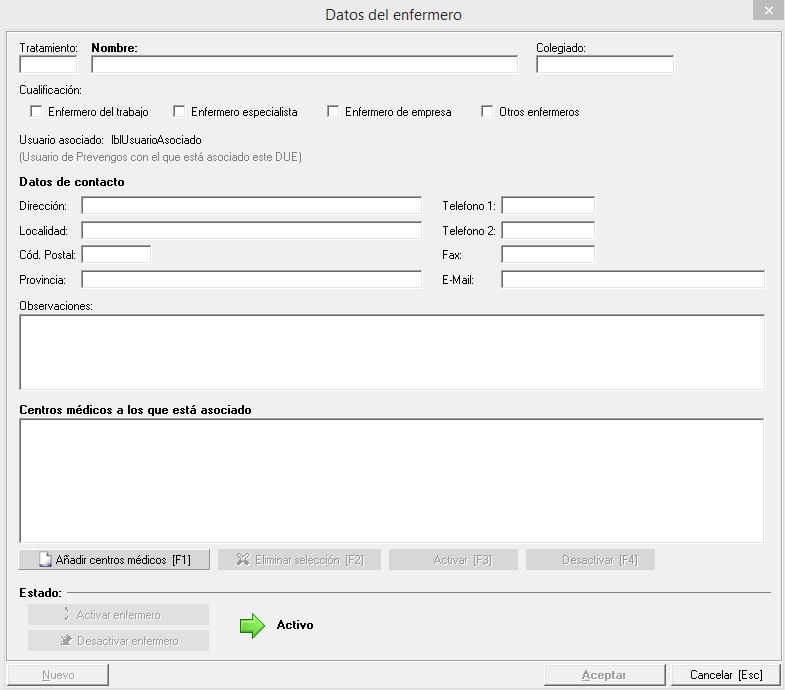Click the Desactivar enfermero button icon
The height and width of the screenshot is (690, 785).
click(66, 641)
